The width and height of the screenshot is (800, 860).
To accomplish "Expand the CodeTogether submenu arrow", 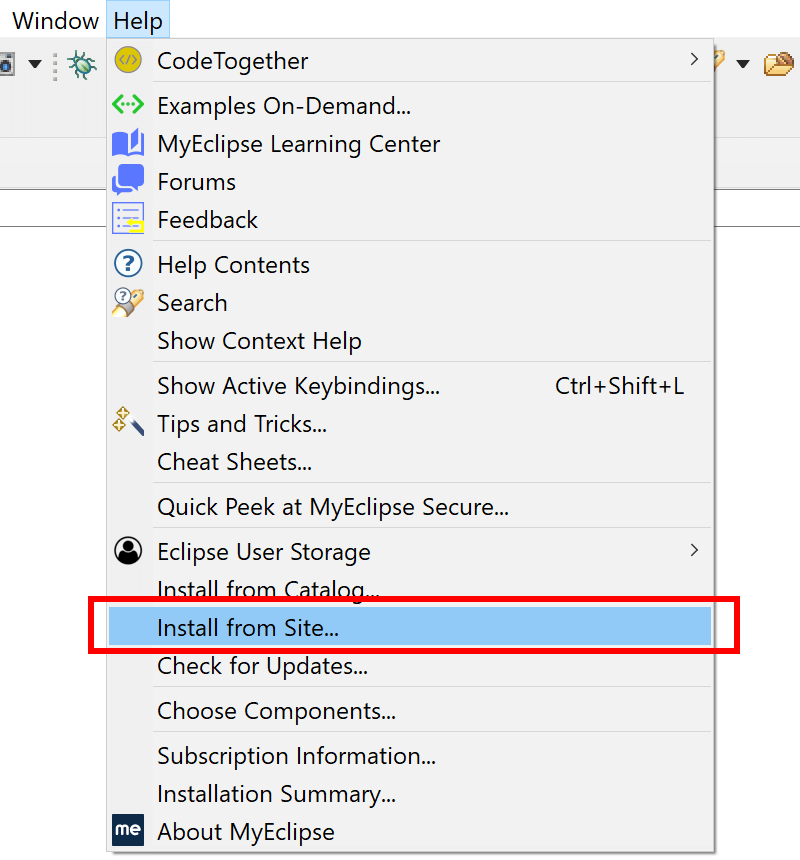I will point(694,59).
